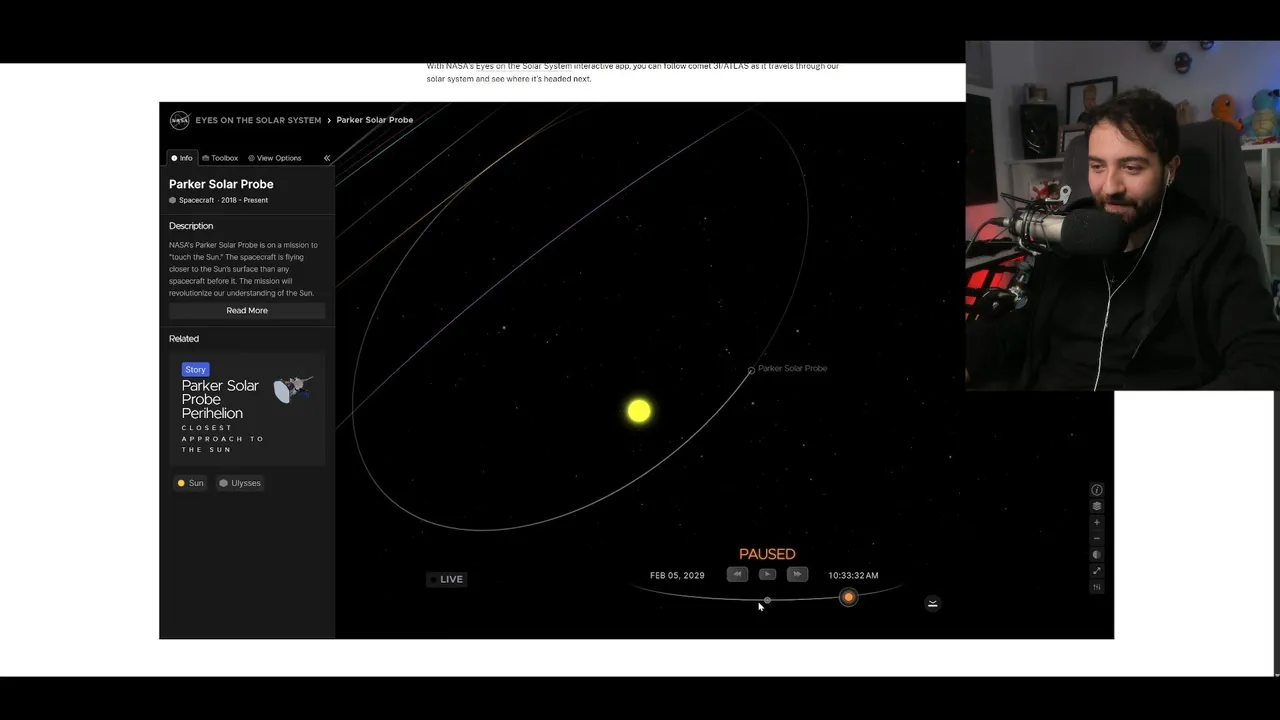Click the gray center marker on time arc
The height and width of the screenshot is (720, 1280).
pos(767,601)
